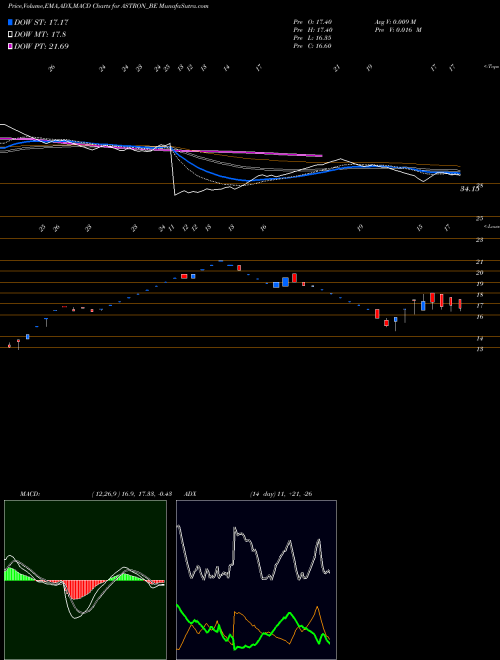Click the magenta DOW PT trend line
The image size is (500, 660).
pos(253,151)
